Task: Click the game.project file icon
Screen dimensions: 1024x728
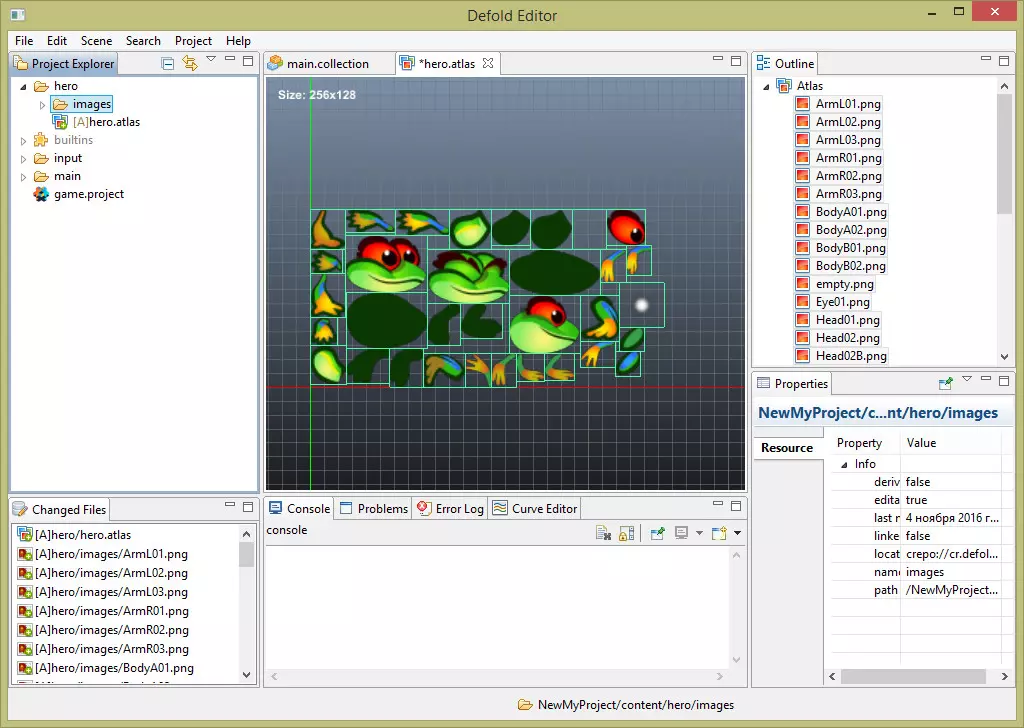Action: pos(41,194)
